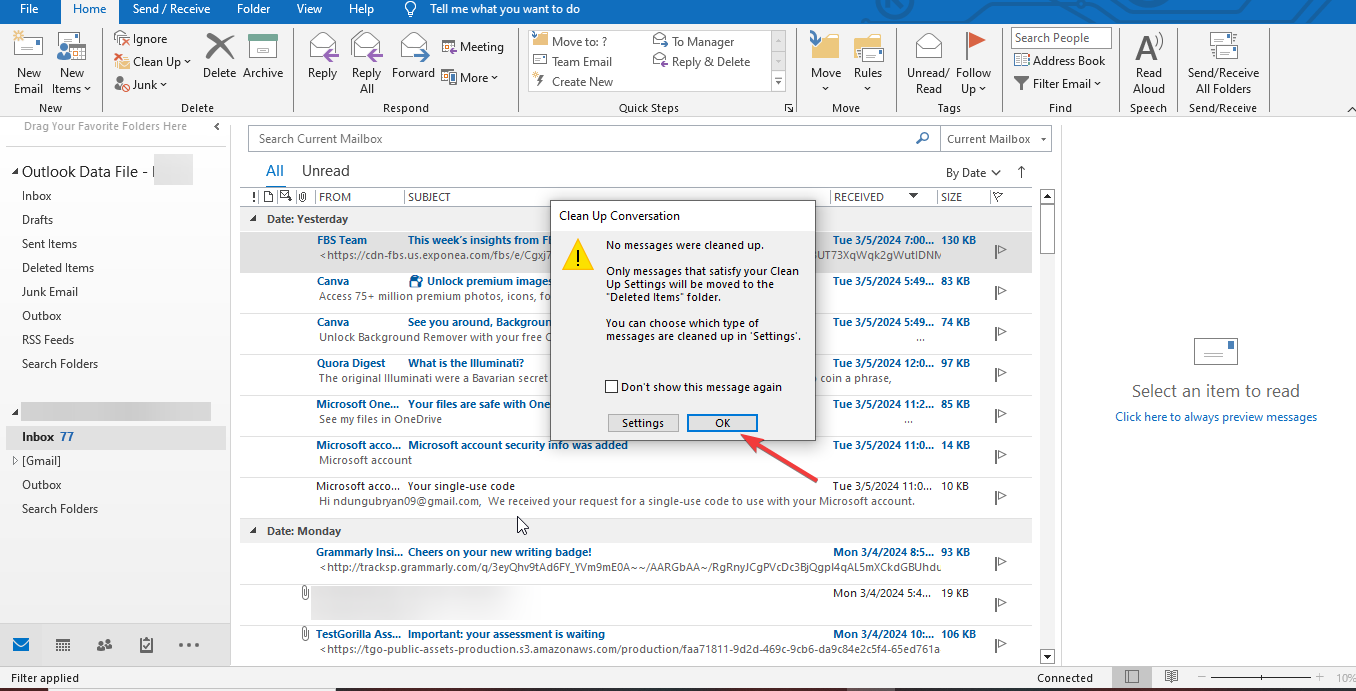Screen dimensions: 1356x691
Task: Open the New Items dropdown
Action: (x=71, y=62)
